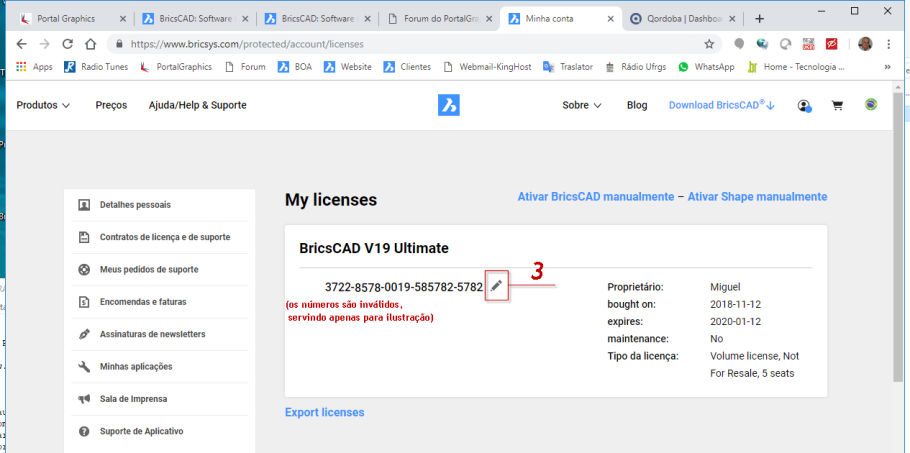Switch to the Forum do PortalGraphics tab
Viewport: 910px width, 453px height.
pos(439,19)
